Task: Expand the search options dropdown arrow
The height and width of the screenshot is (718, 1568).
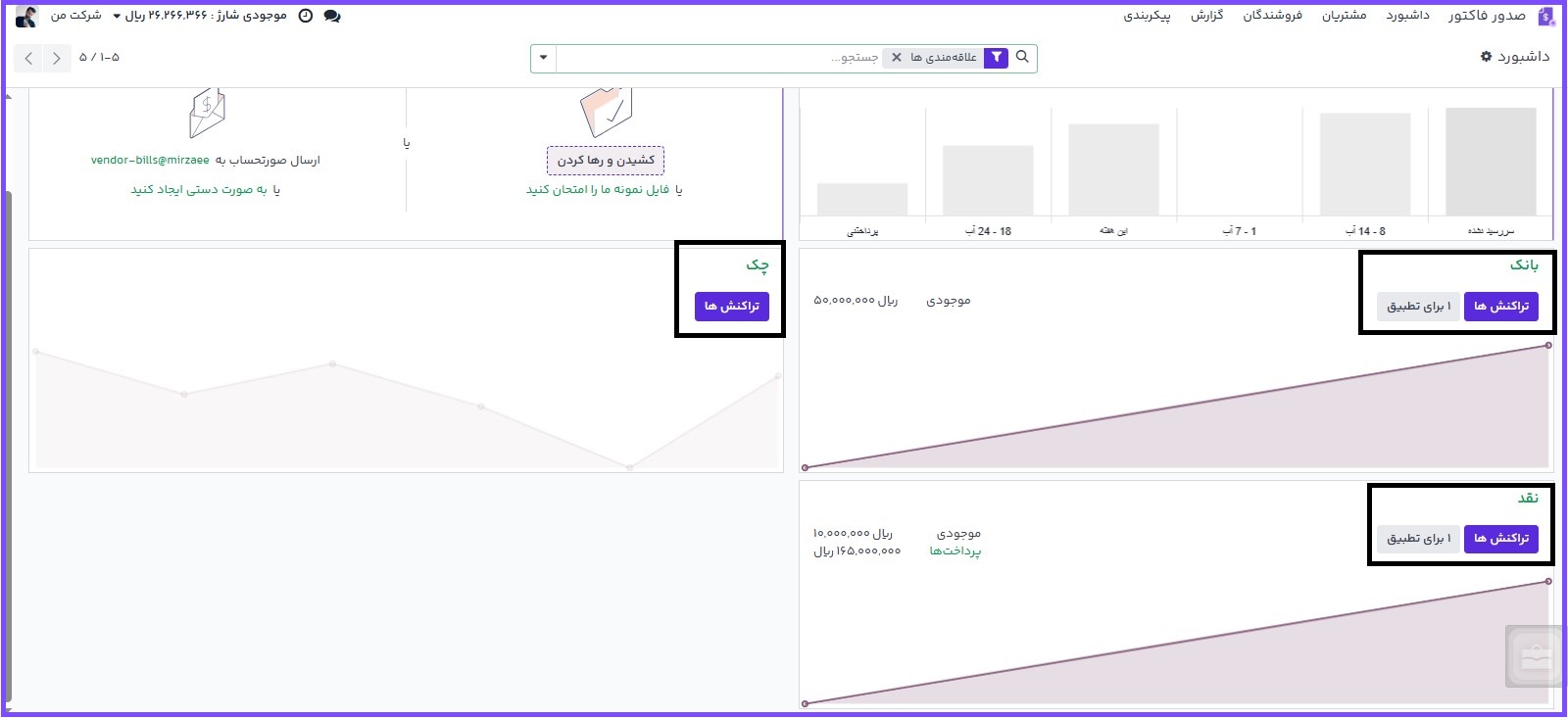Action: coord(543,58)
